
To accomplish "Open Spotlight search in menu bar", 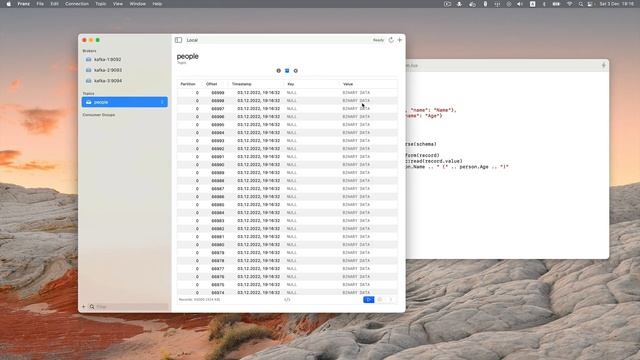I will (x=580, y=4).
